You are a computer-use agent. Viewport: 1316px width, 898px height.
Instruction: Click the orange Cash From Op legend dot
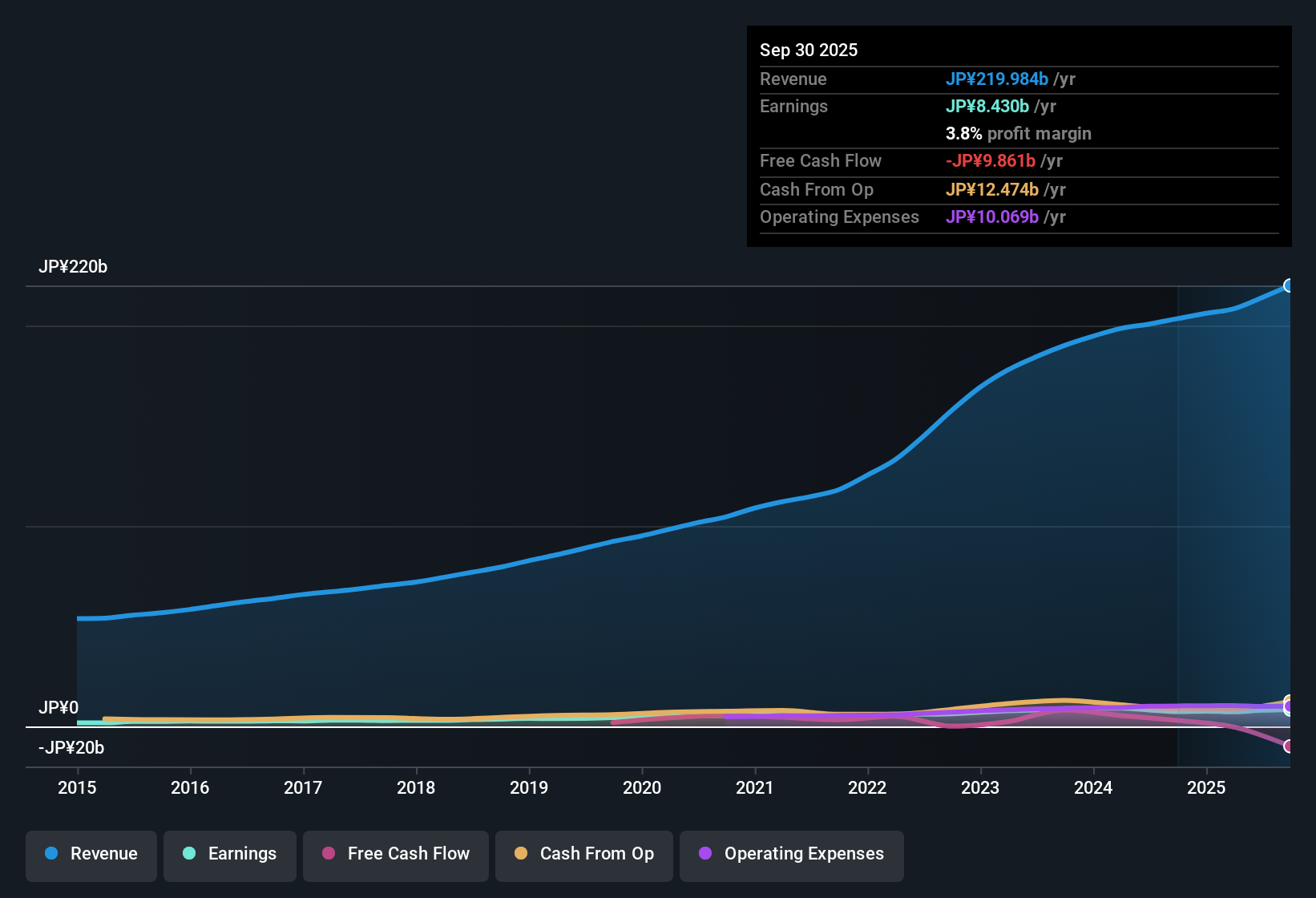point(521,854)
